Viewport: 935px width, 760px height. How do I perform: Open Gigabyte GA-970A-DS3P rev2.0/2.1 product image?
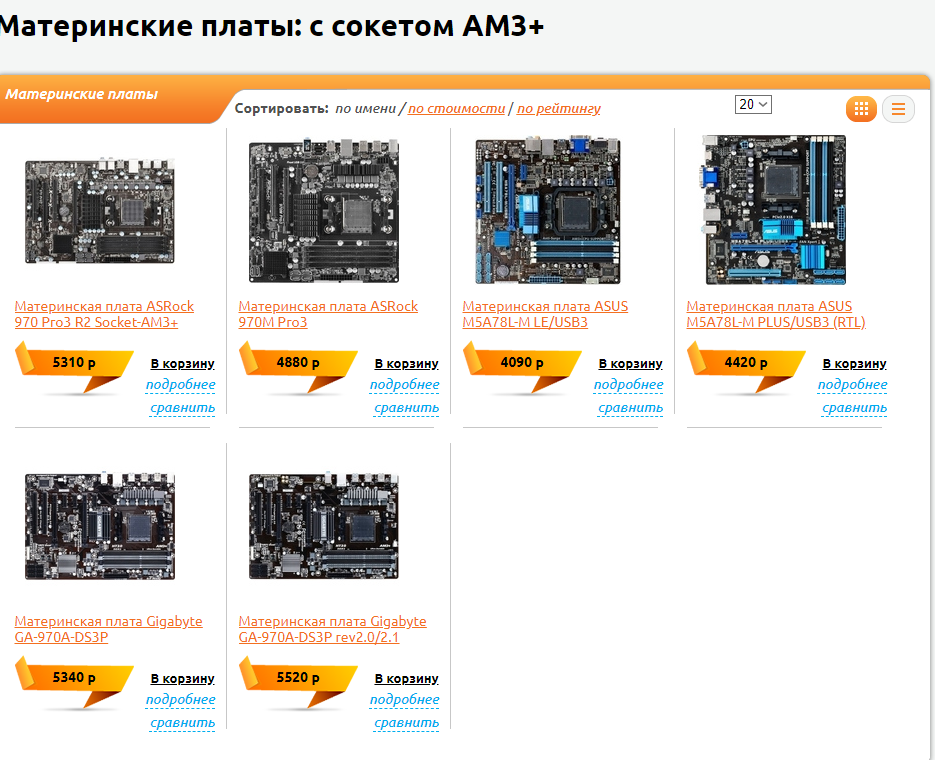tap(324, 526)
